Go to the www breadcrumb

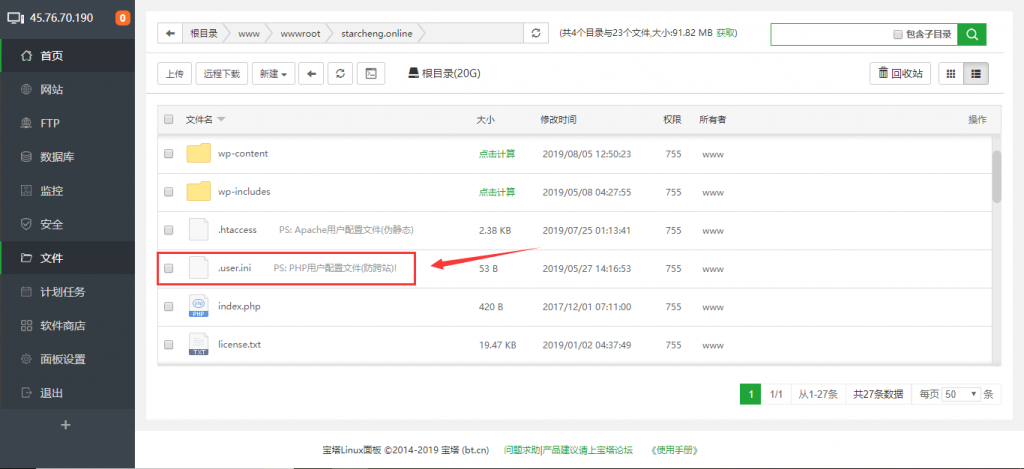248,33
